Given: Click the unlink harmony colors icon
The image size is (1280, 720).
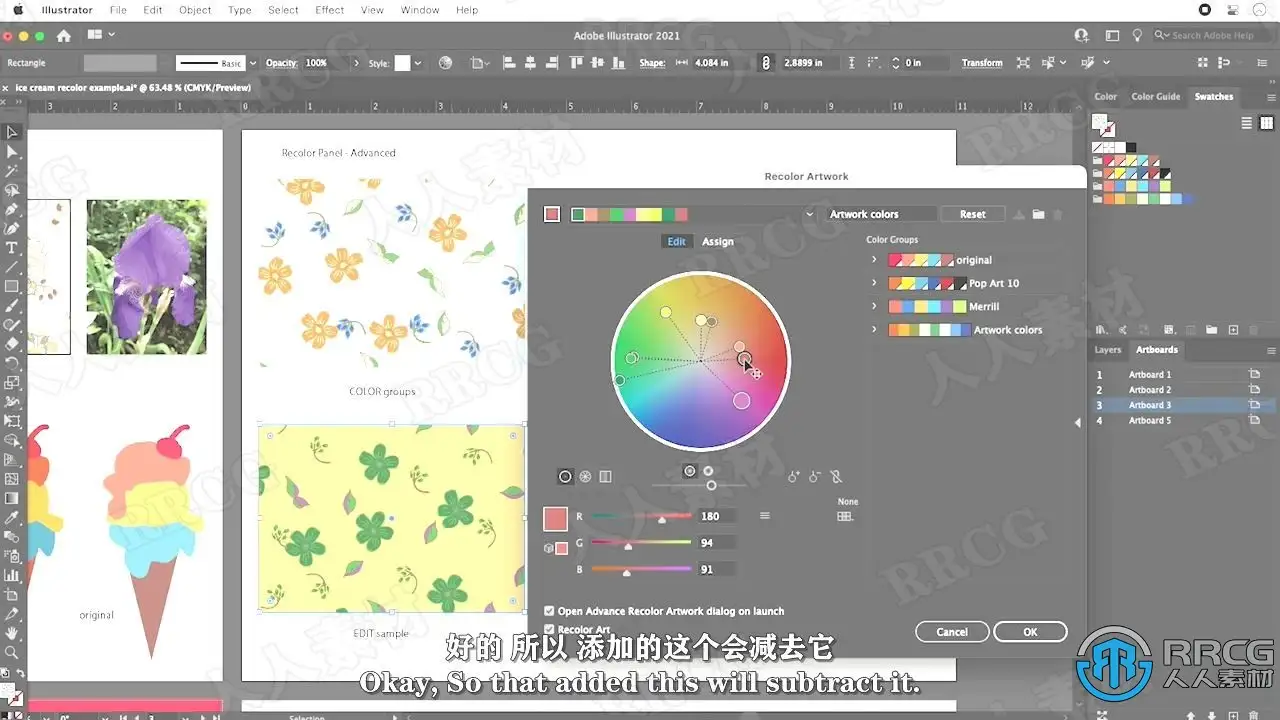Looking at the screenshot, I should 836,477.
